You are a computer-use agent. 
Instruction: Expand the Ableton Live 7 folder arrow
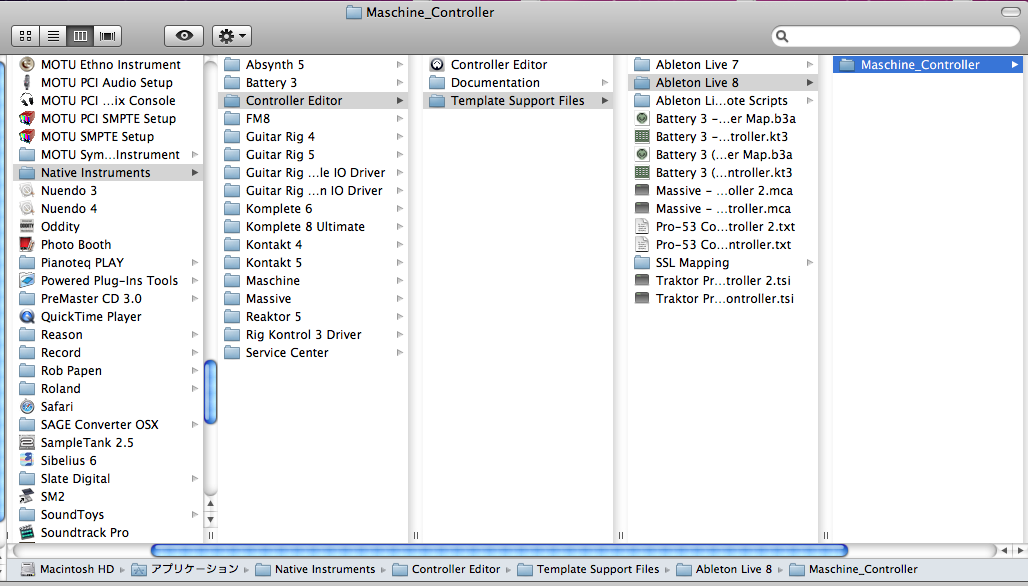(810, 64)
